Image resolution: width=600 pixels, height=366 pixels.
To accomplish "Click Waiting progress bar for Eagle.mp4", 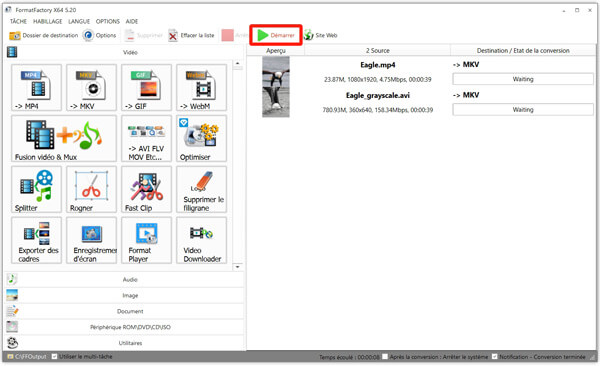I will pyautogui.click(x=523, y=79).
